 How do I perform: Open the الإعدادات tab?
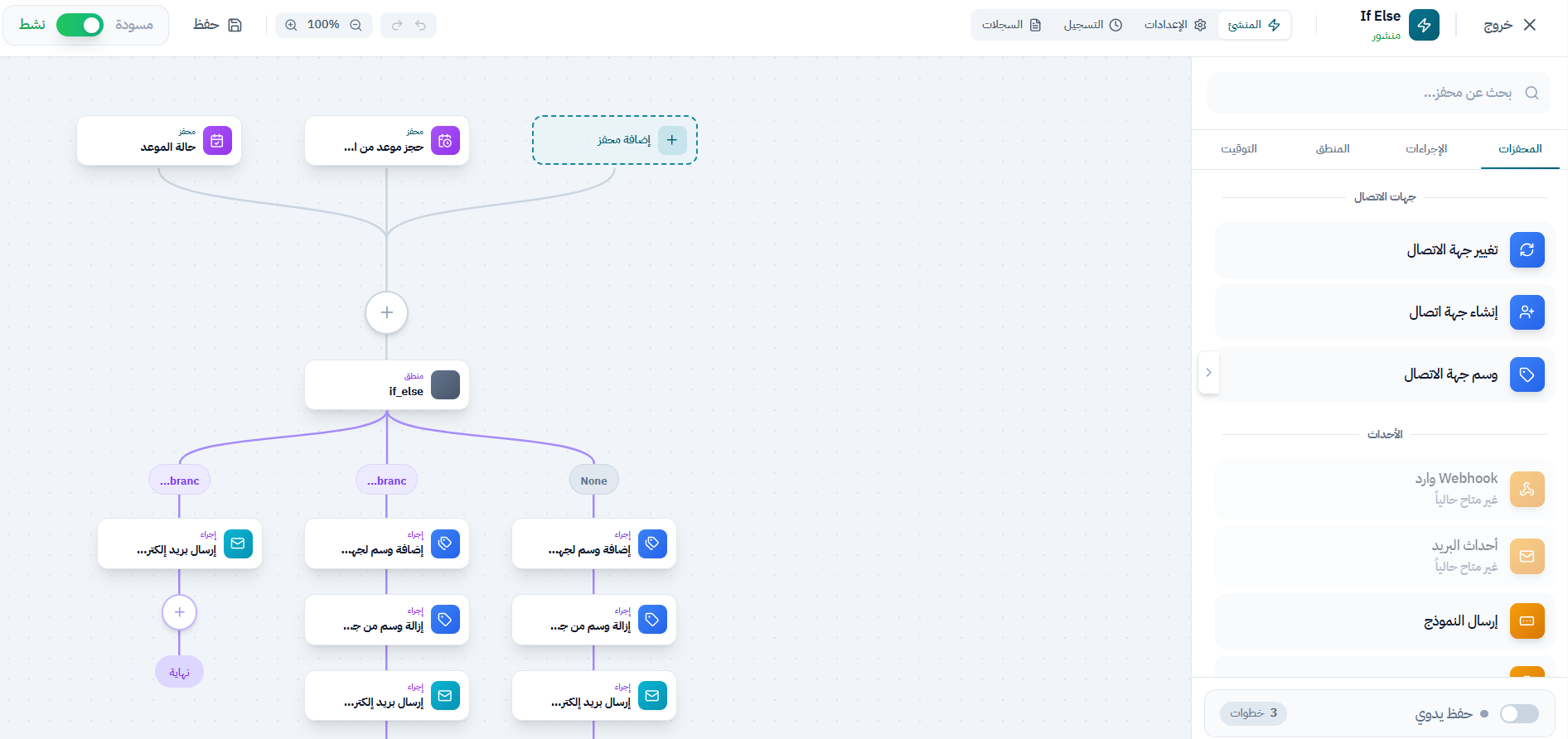[x=1175, y=25]
